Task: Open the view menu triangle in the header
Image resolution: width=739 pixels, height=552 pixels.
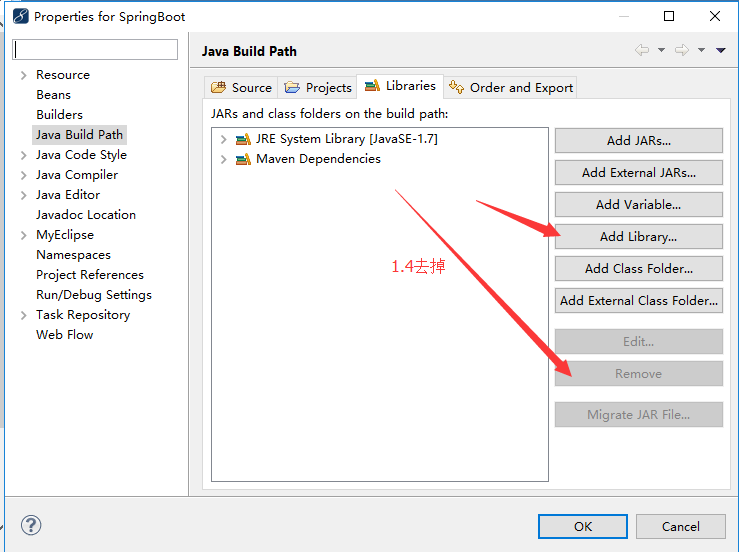Action: point(721,50)
